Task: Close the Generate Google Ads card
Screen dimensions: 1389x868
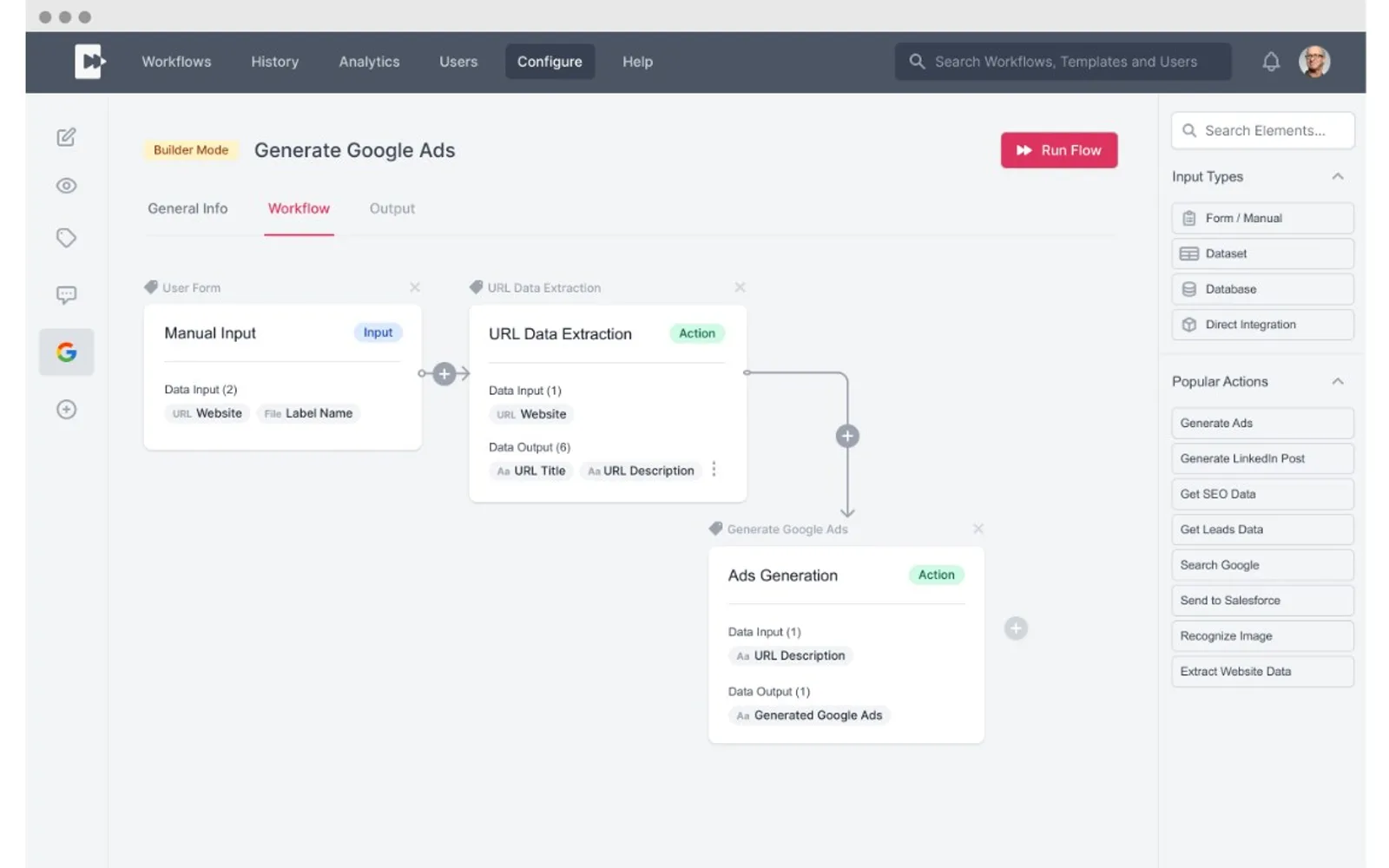Action: (x=978, y=529)
